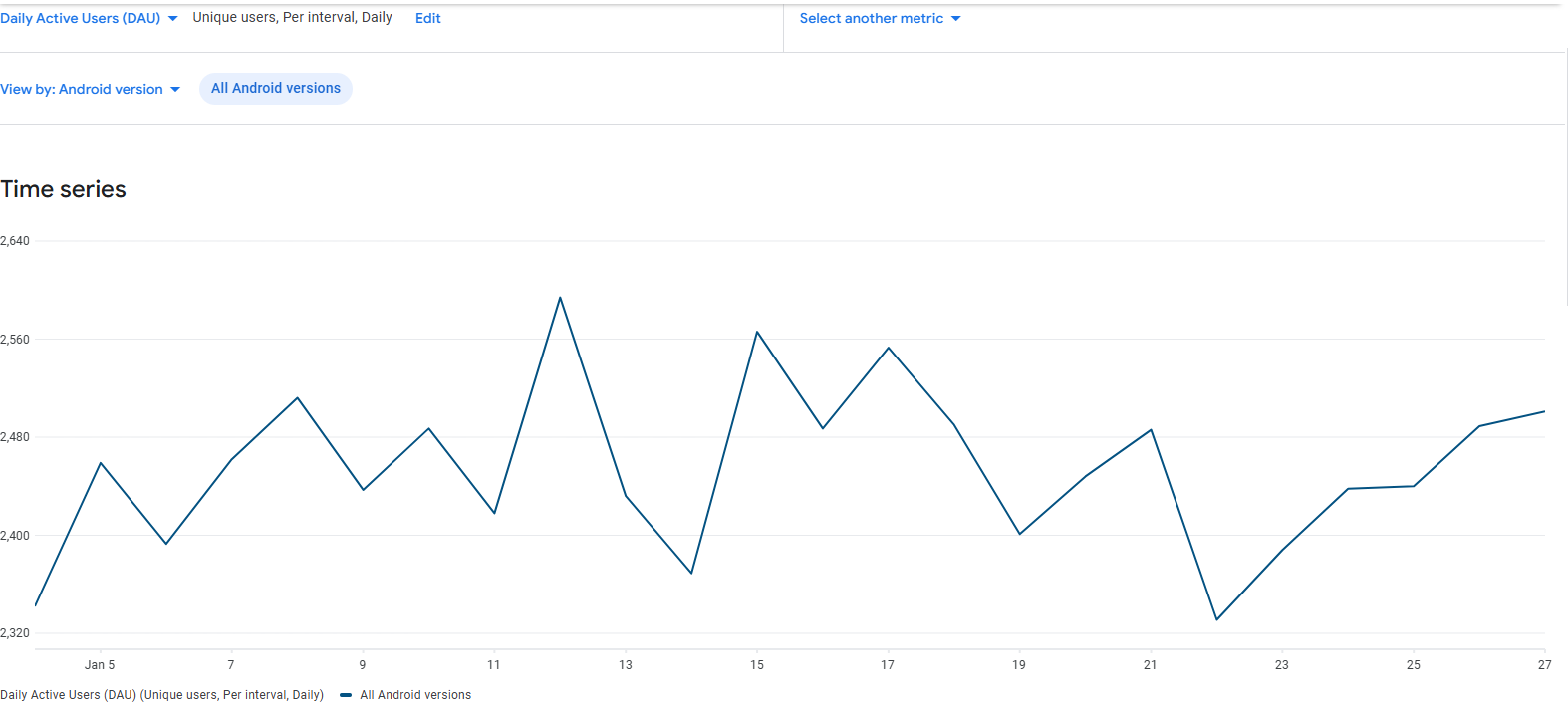
Task: Click the Daily Active Users legend caption
Action: (162, 695)
